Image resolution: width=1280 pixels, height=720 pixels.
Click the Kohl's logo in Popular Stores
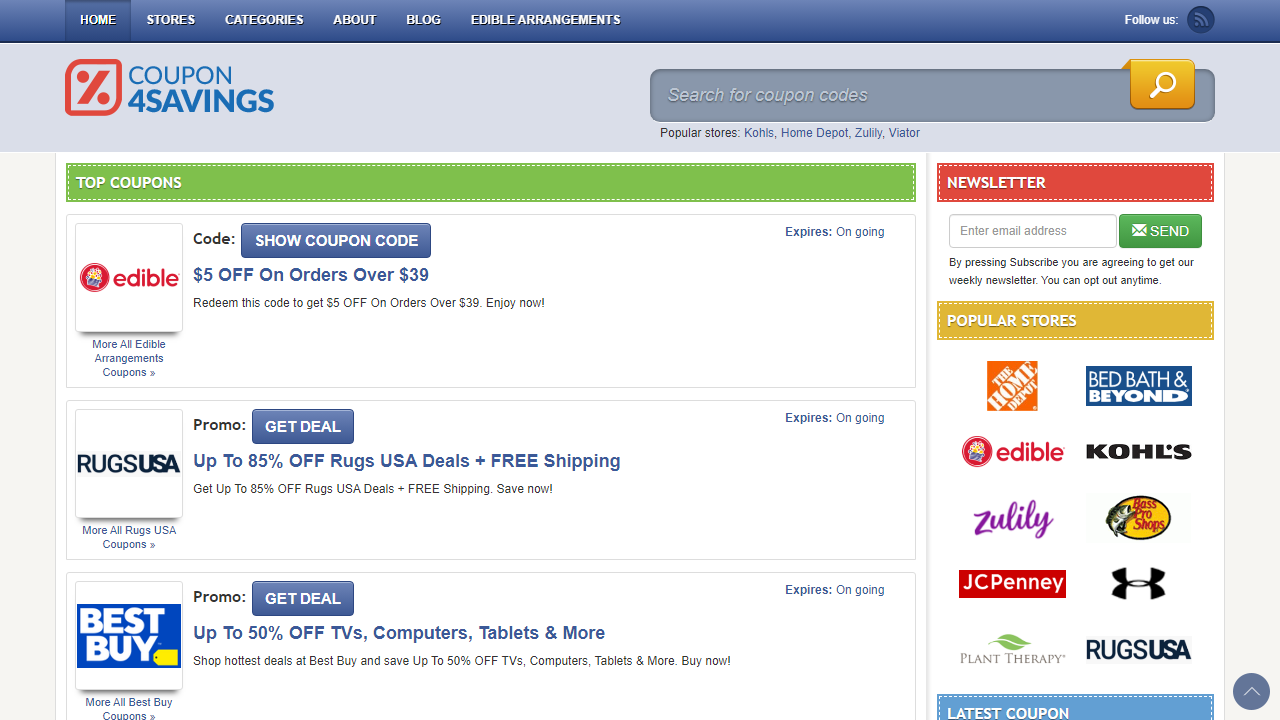(1138, 451)
